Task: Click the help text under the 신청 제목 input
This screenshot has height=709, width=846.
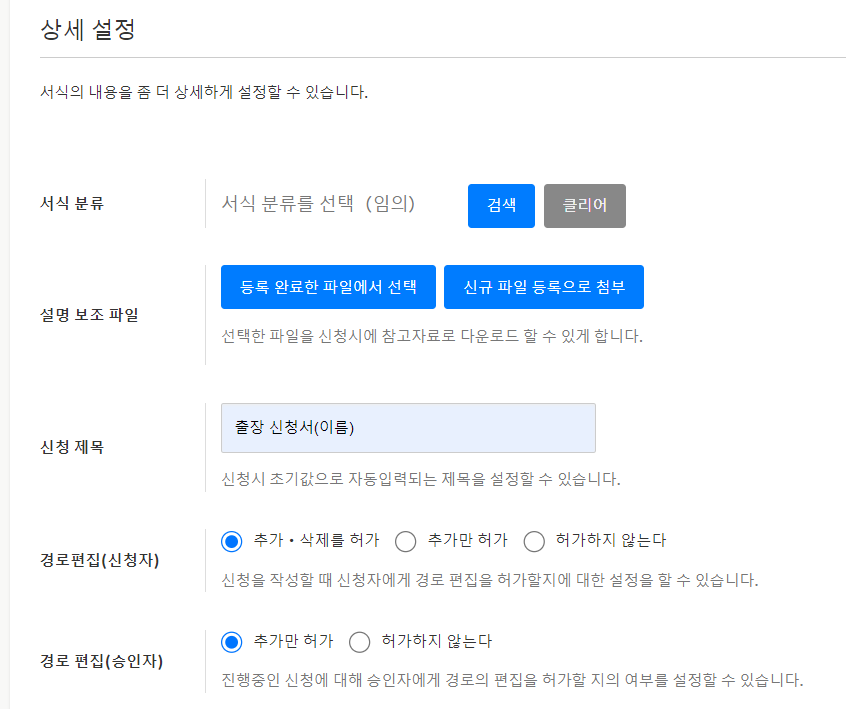Action: point(420,479)
